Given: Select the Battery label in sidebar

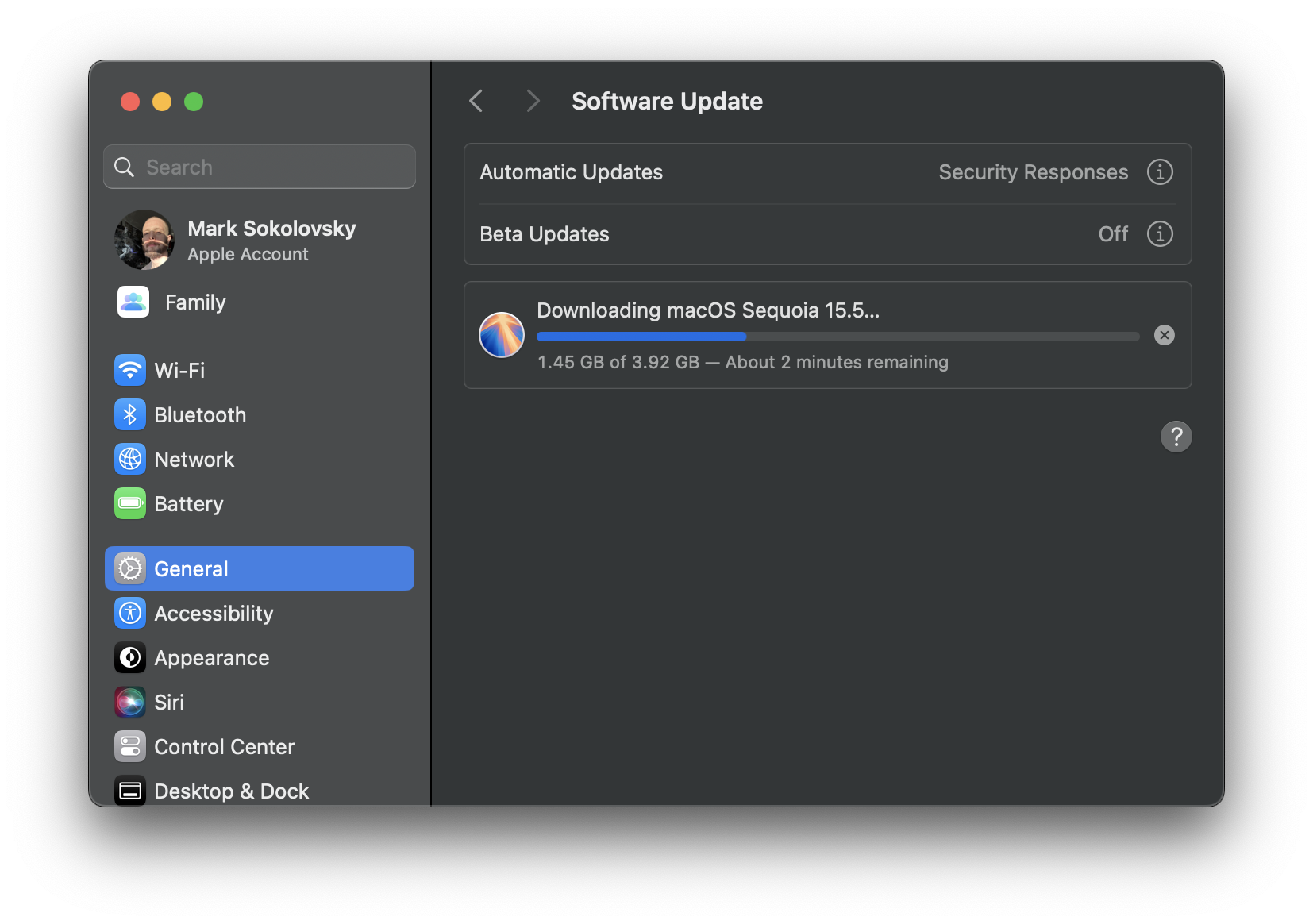Looking at the screenshot, I should (x=189, y=504).
